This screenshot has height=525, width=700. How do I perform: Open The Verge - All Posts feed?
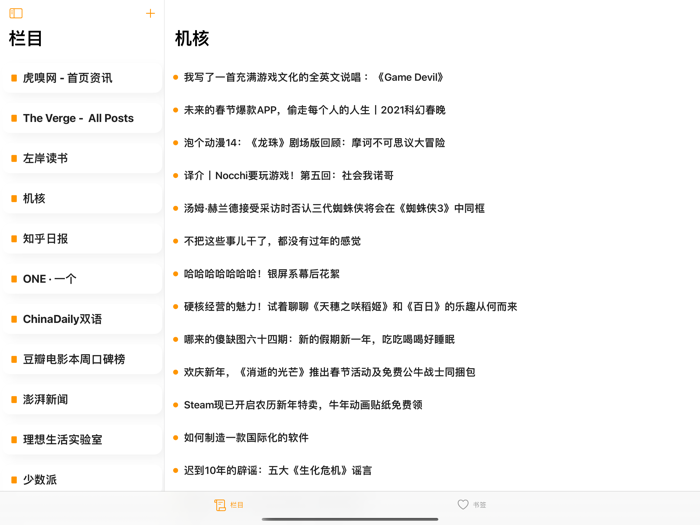[x=83, y=118]
